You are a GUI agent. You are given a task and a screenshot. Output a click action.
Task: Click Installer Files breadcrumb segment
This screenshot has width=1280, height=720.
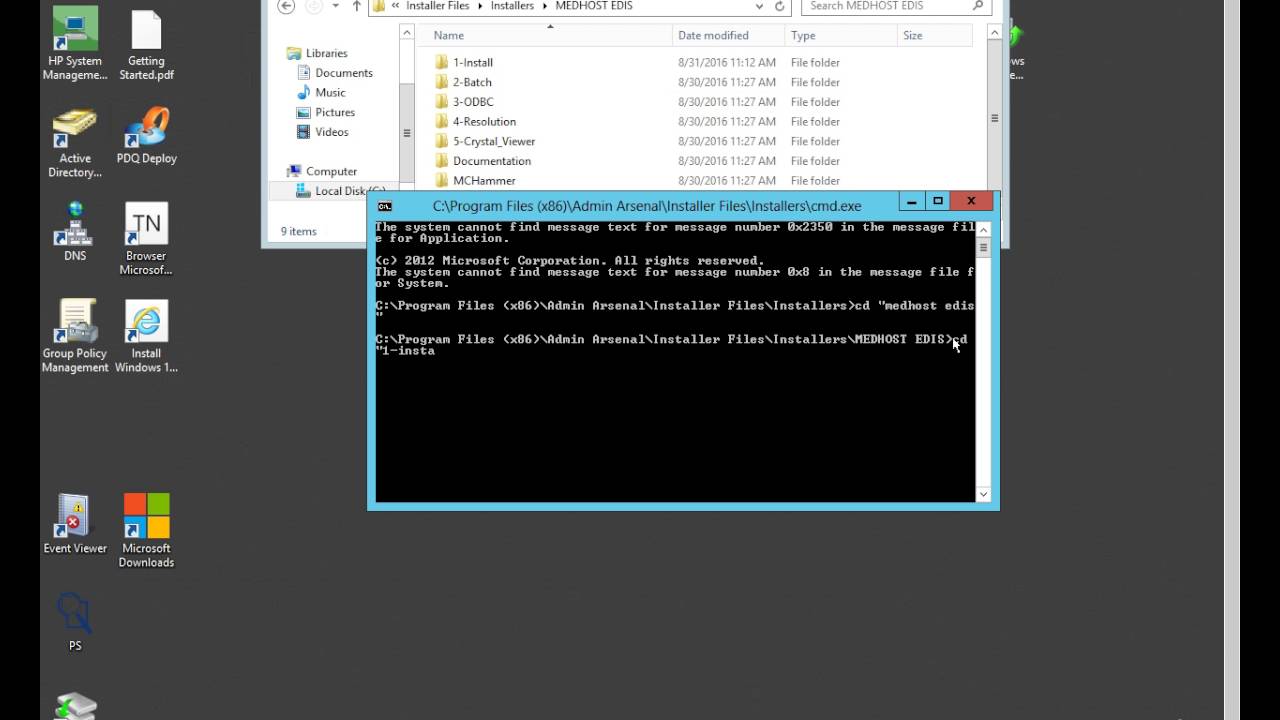point(437,6)
